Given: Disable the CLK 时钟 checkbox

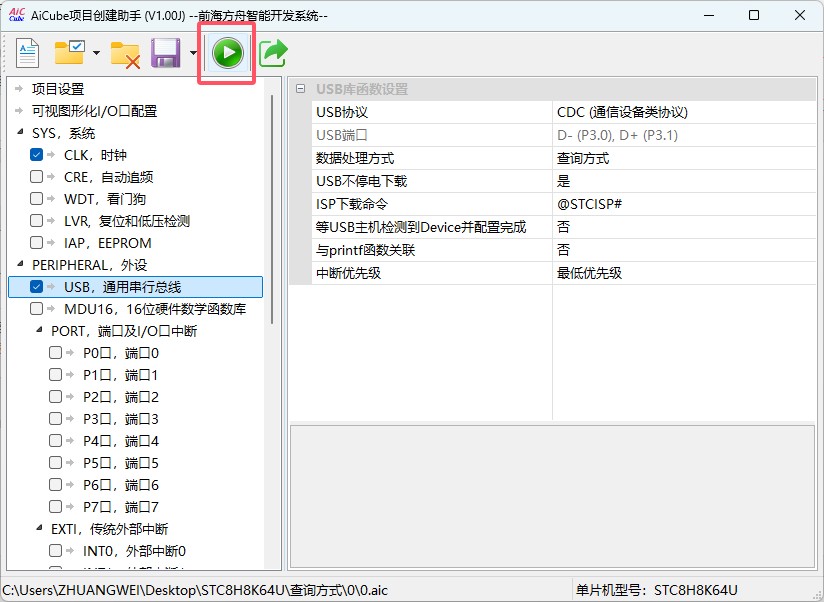Looking at the screenshot, I should [x=36, y=154].
